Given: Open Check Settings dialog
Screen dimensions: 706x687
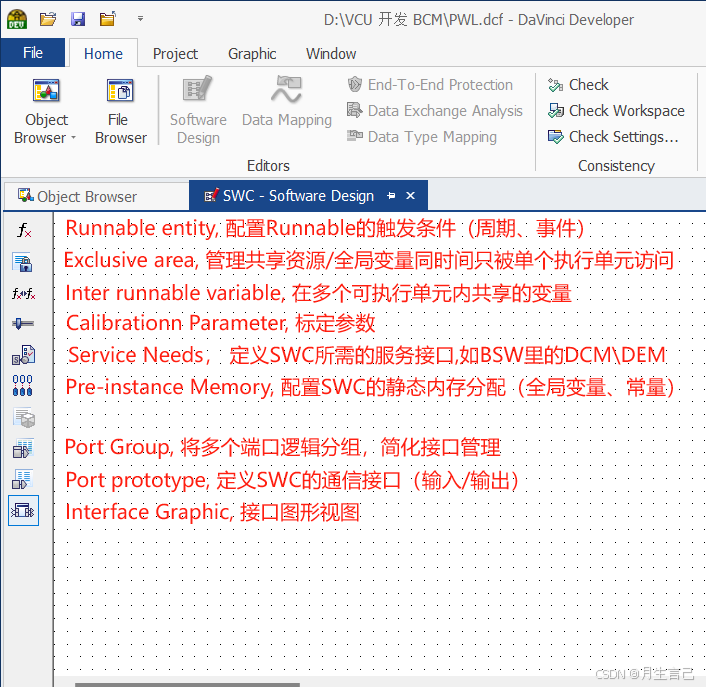Looking at the screenshot, I should [x=613, y=137].
